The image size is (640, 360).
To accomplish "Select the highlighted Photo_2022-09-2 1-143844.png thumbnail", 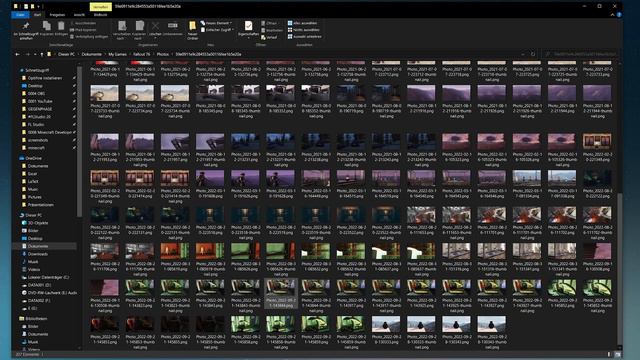I will tap(280, 293).
